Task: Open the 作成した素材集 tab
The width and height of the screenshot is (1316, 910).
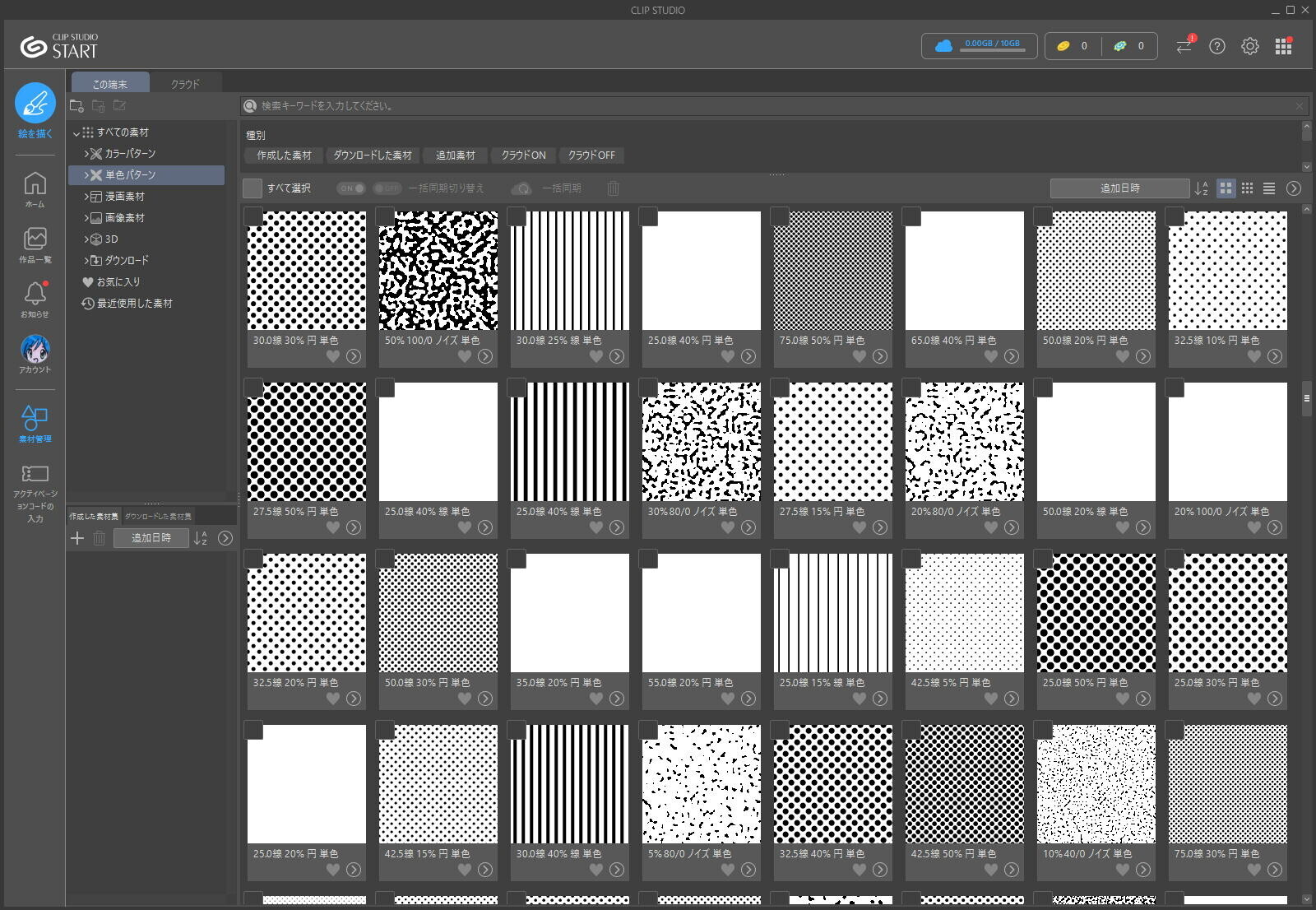Action: click(94, 517)
